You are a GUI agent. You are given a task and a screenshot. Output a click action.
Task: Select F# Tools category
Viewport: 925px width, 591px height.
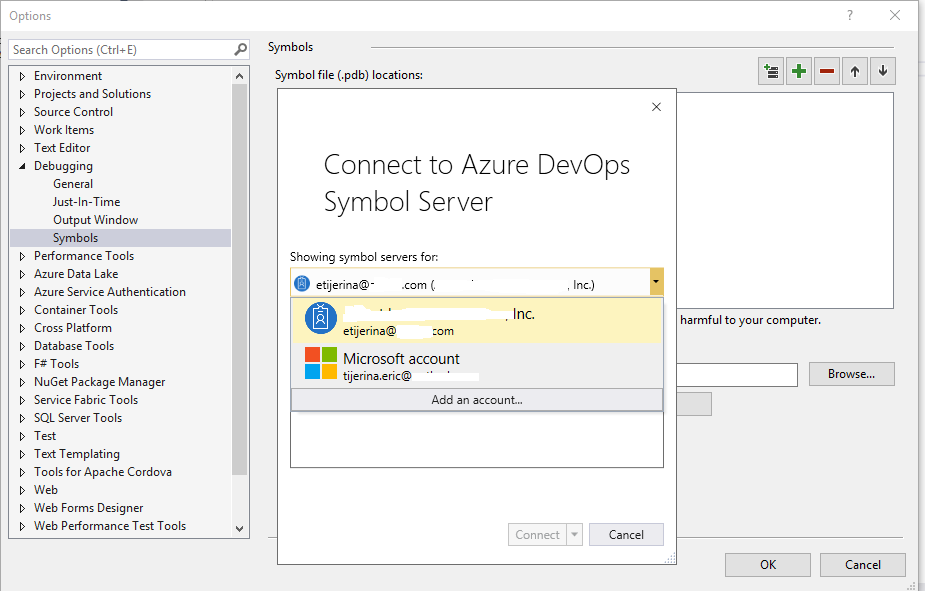tap(56, 364)
